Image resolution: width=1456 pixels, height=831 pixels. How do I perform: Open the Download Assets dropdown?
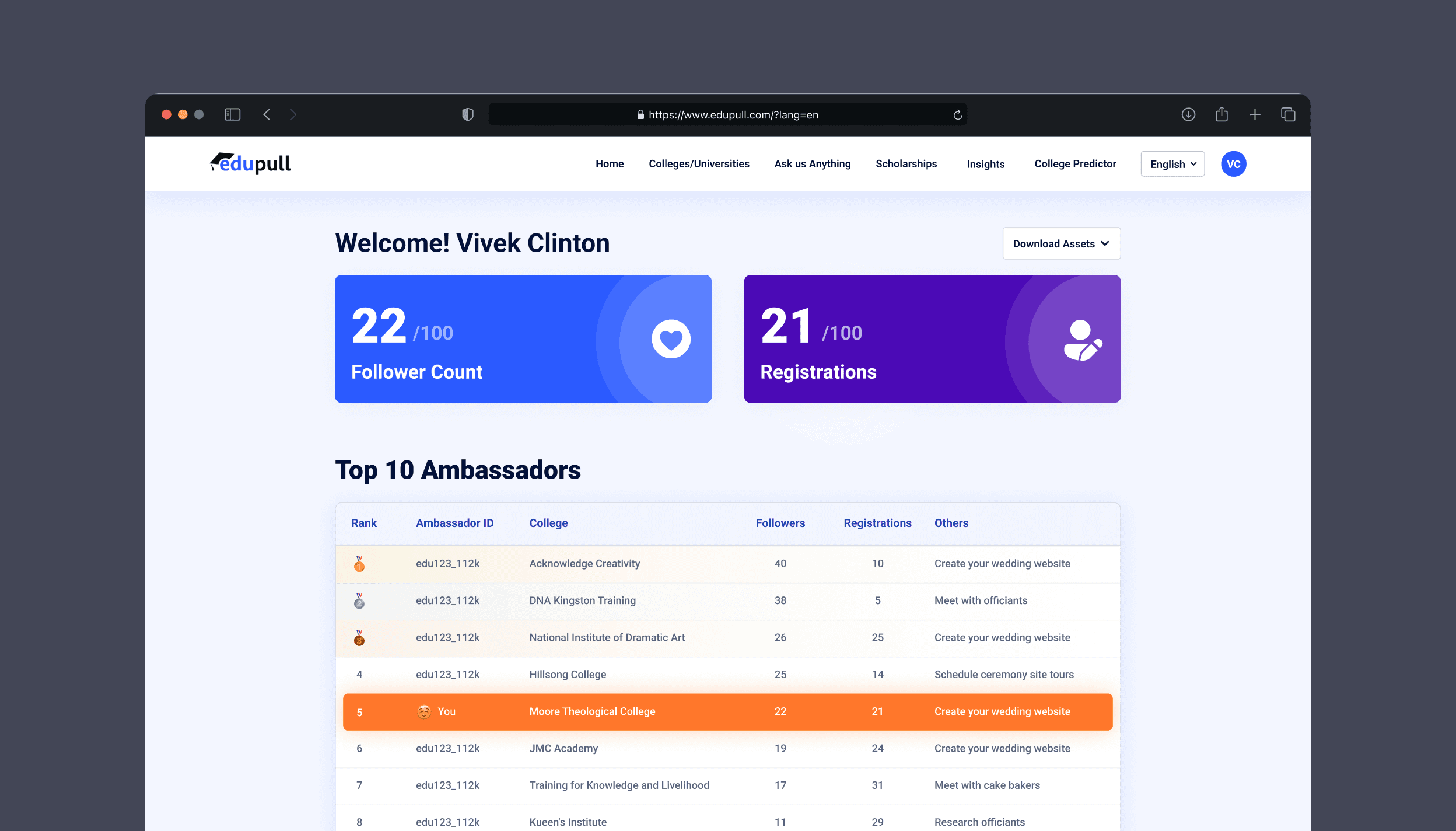1061,243
